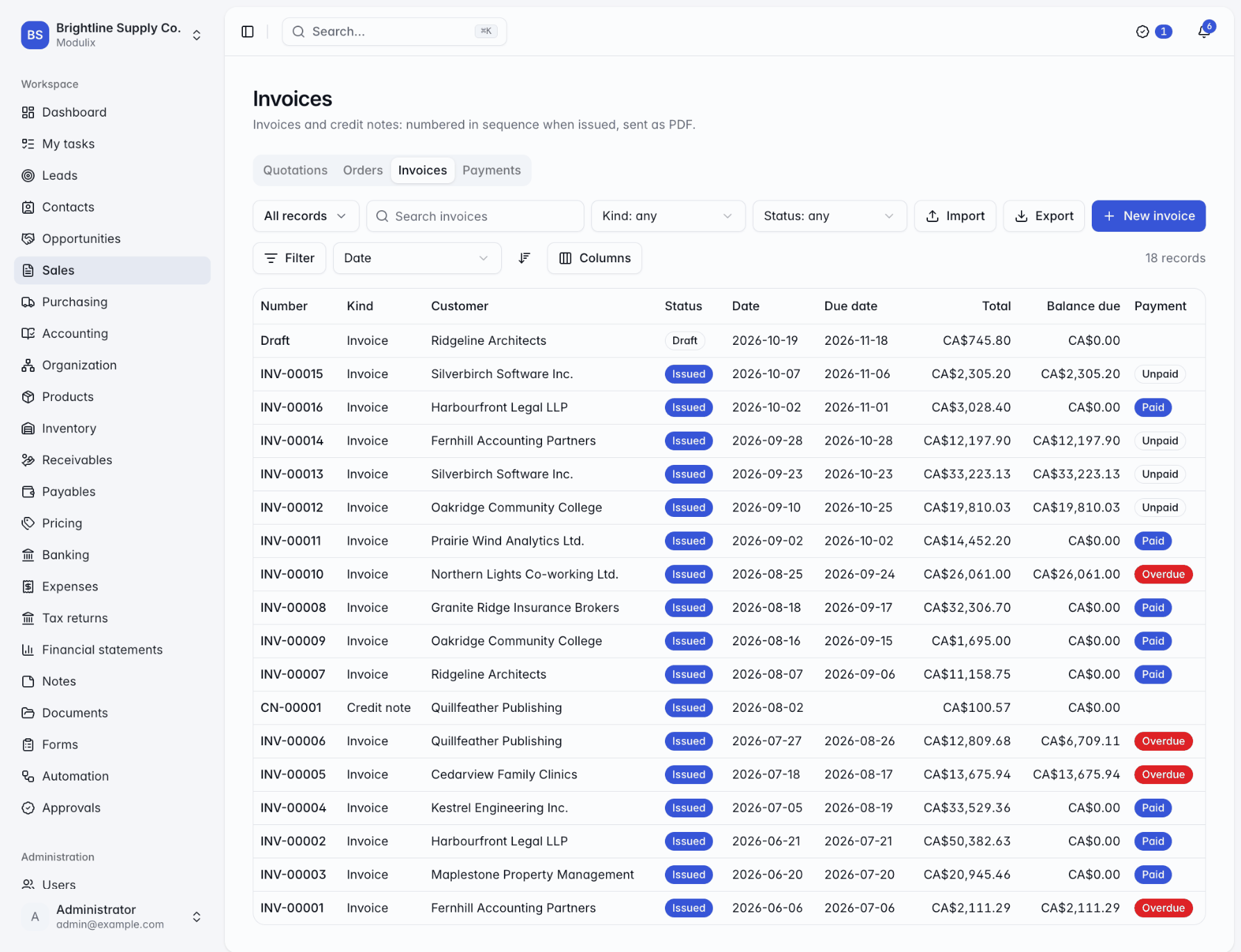
Task: Sort by the Balance due column header
Action: (x=1083, y=306)
